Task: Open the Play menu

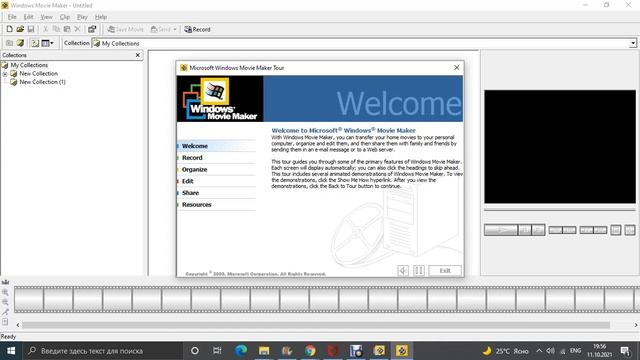Action: pos(82,17)
